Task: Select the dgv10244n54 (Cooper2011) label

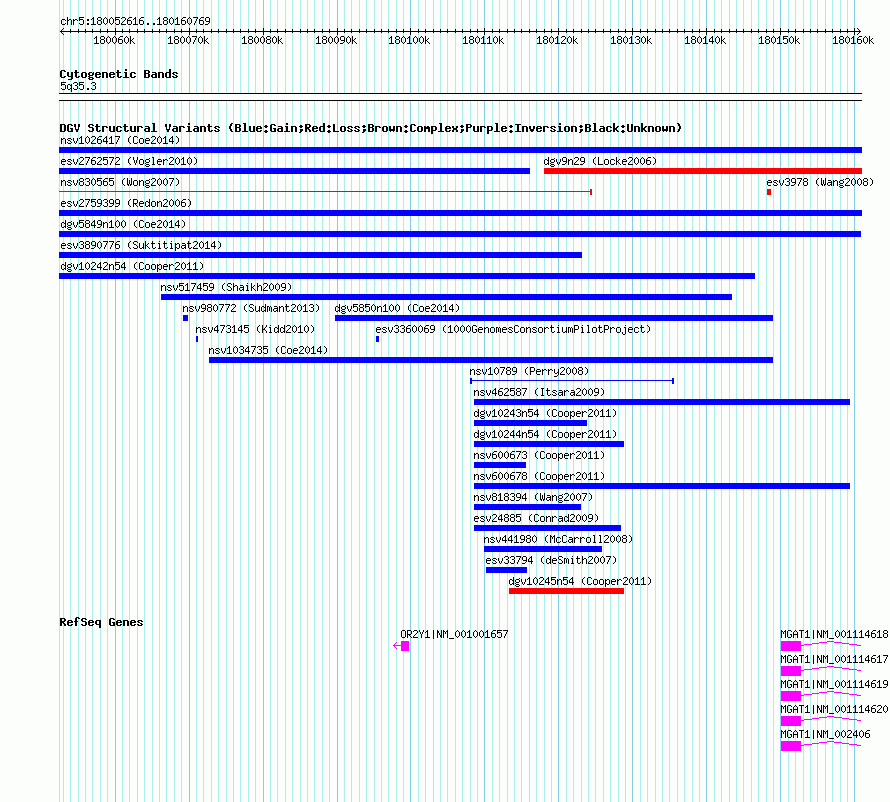Action: [x=545, y=434]
